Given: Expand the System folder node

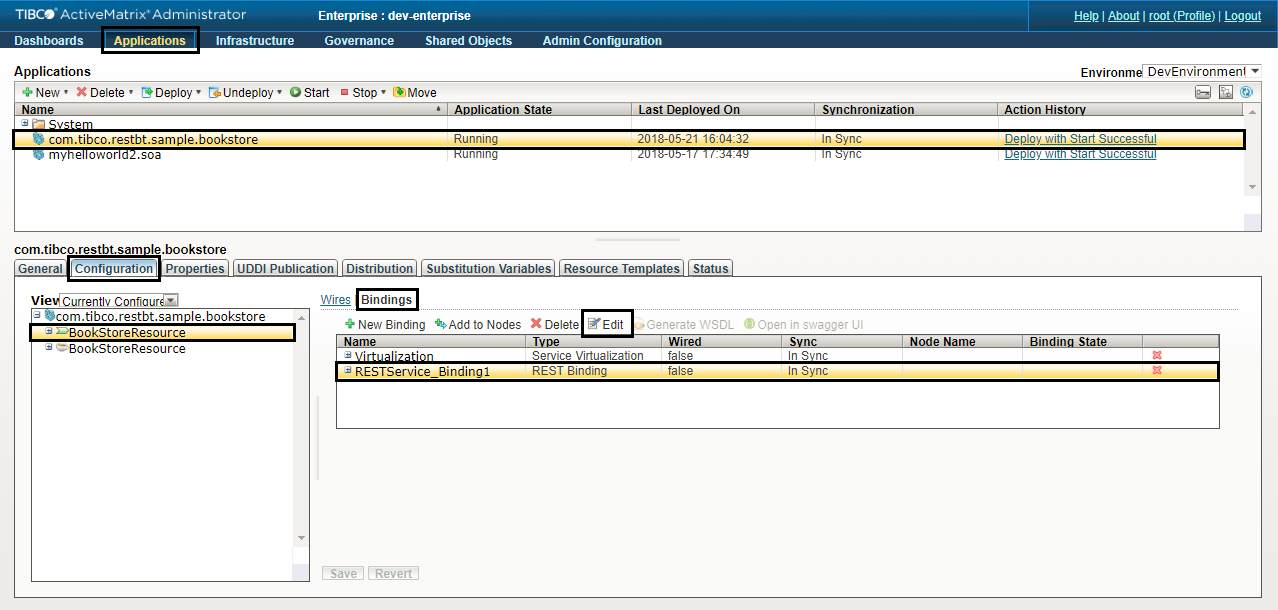Looking at the screenshot, I should tap(25, 123).
